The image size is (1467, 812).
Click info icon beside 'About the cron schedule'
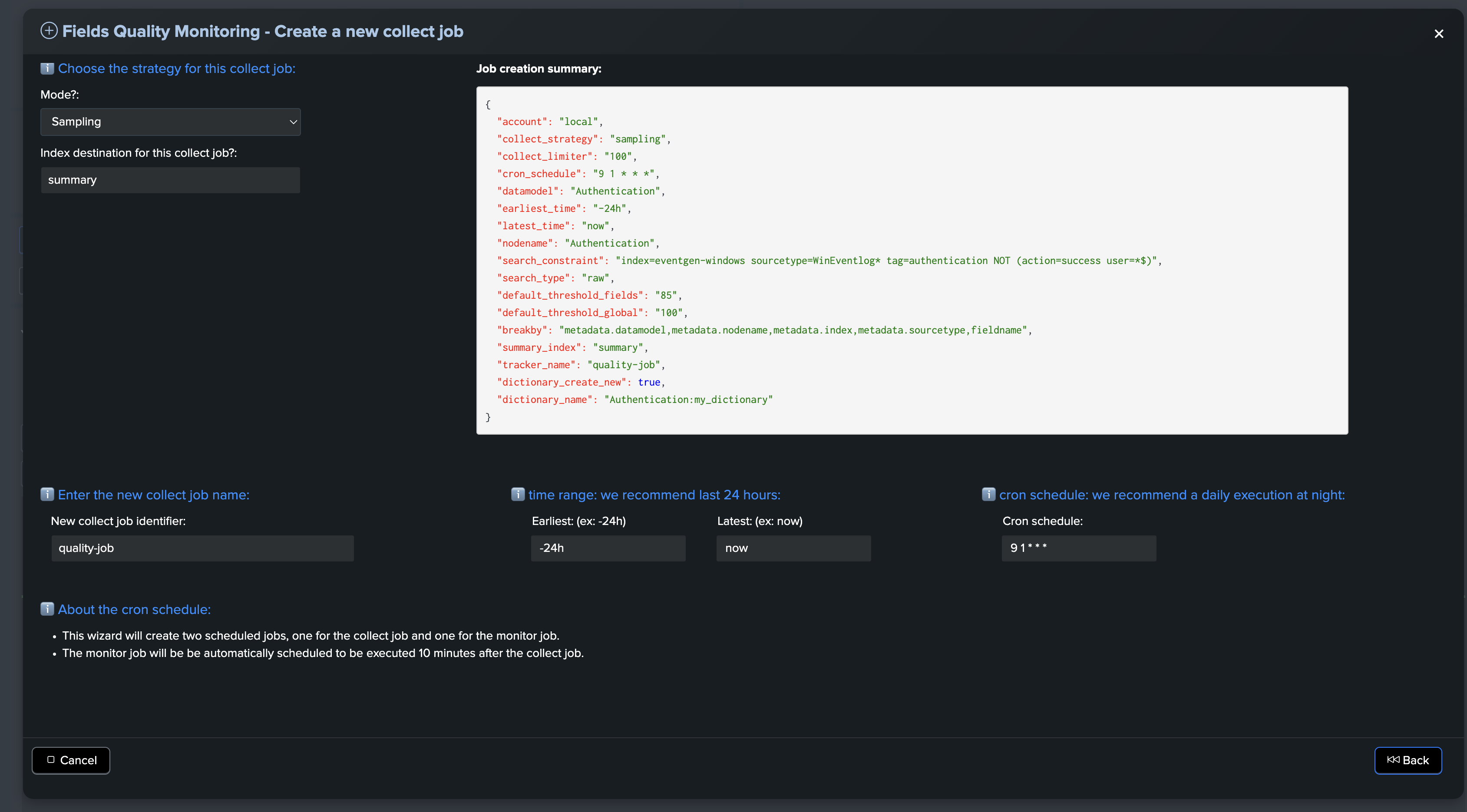pos(47,609)
